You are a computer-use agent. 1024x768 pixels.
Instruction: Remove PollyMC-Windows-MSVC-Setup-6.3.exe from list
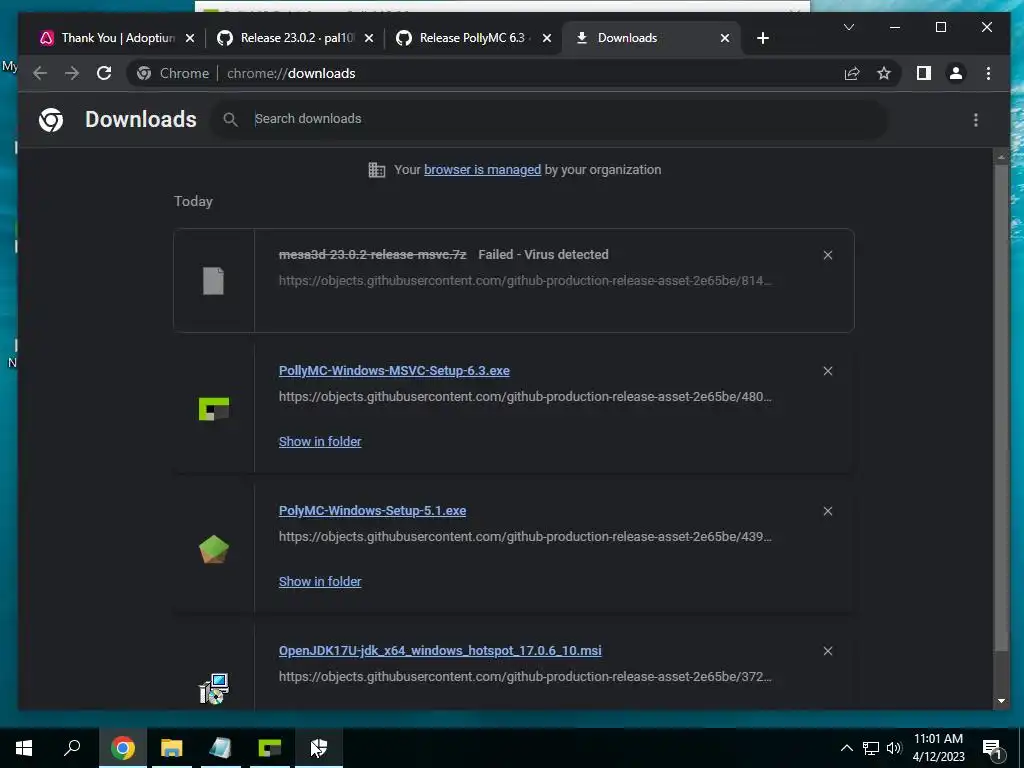827,371
